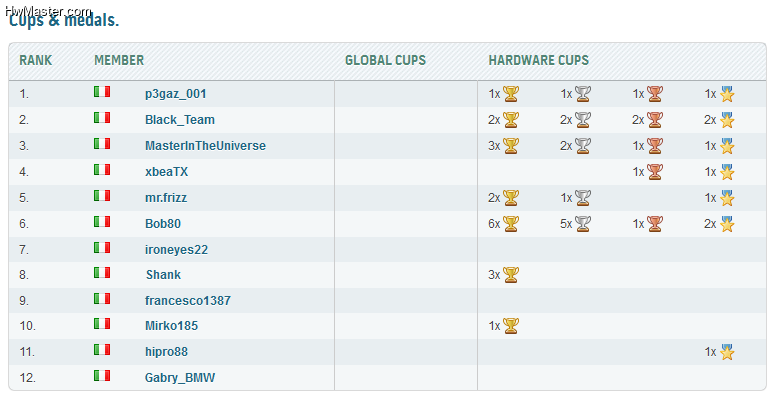Click Bob80's star medal icon
The image size is (776, 397).
coord(727,224)
